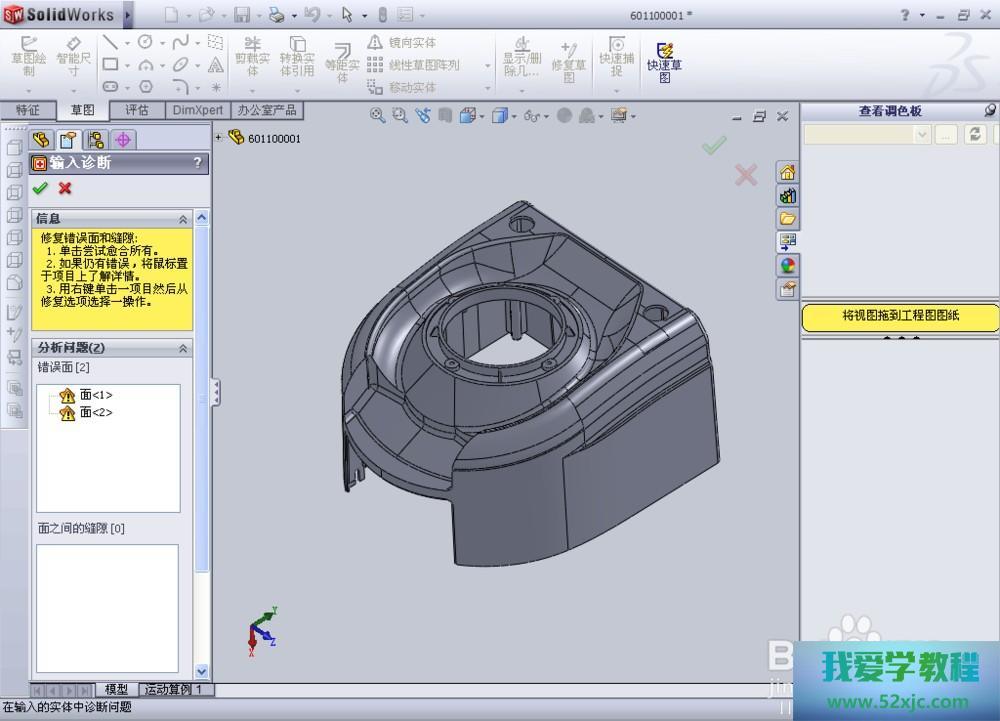Select faulty face 面<2> in list

[x=96, y=412]
